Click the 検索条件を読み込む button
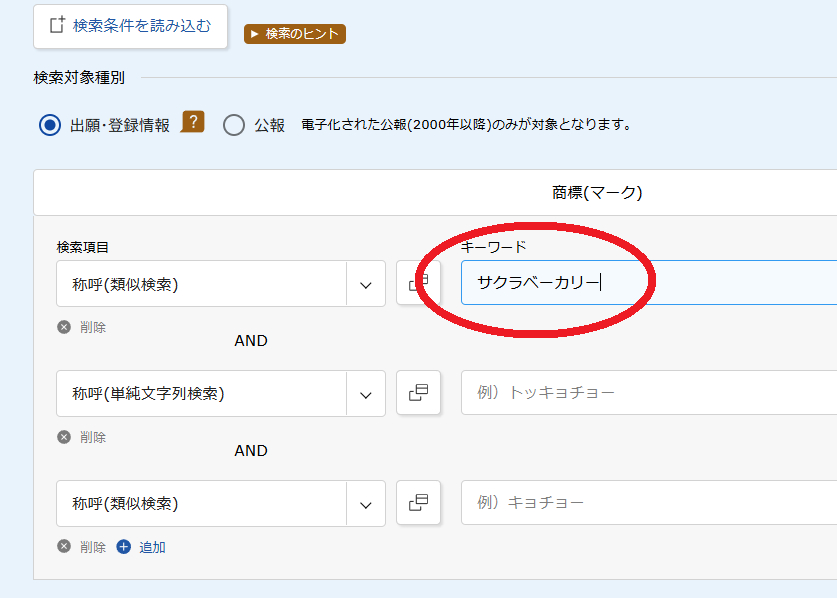Screen dimensions: 837x598 click(131, 26)
